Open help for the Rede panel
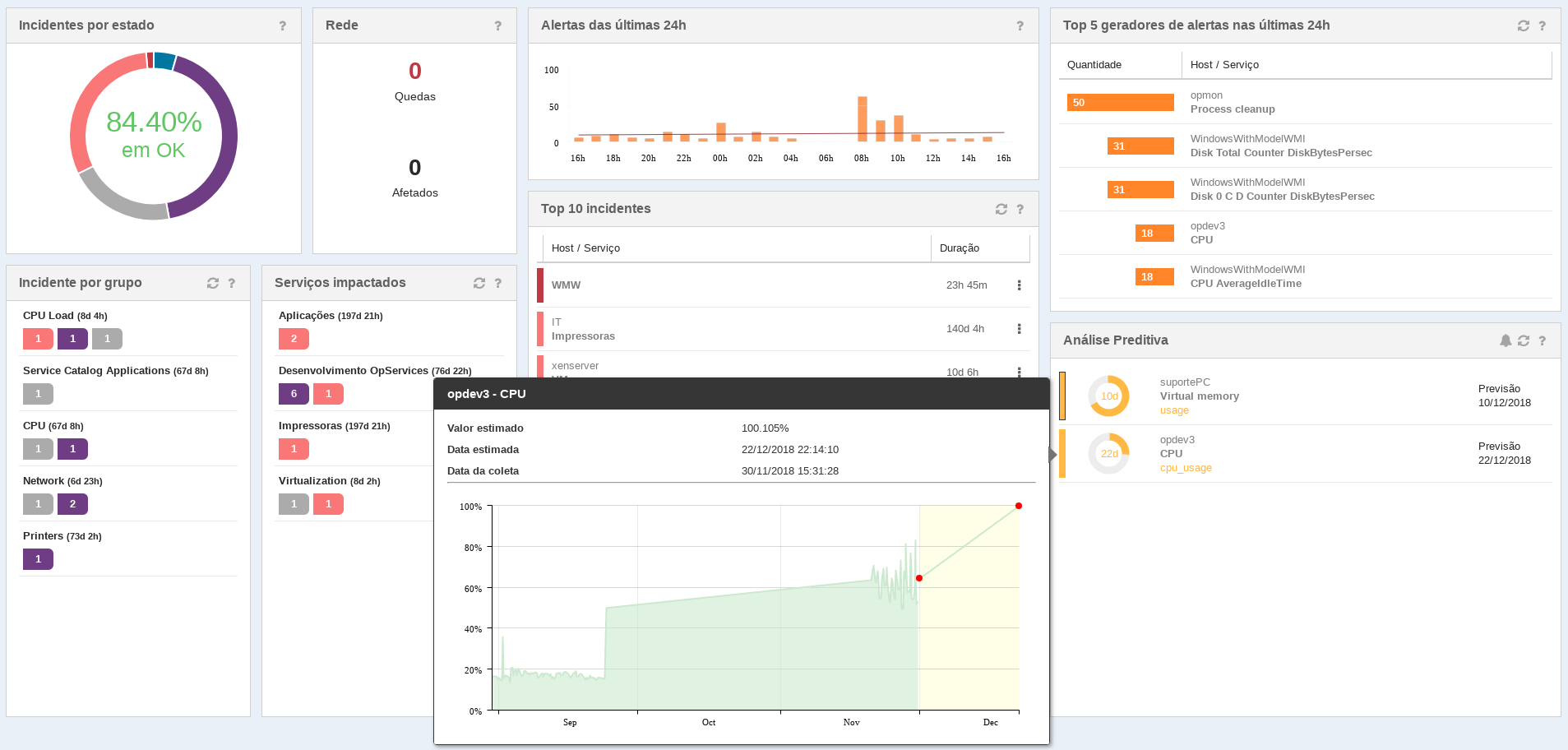The image size is (1568, 750). point(498,25)
